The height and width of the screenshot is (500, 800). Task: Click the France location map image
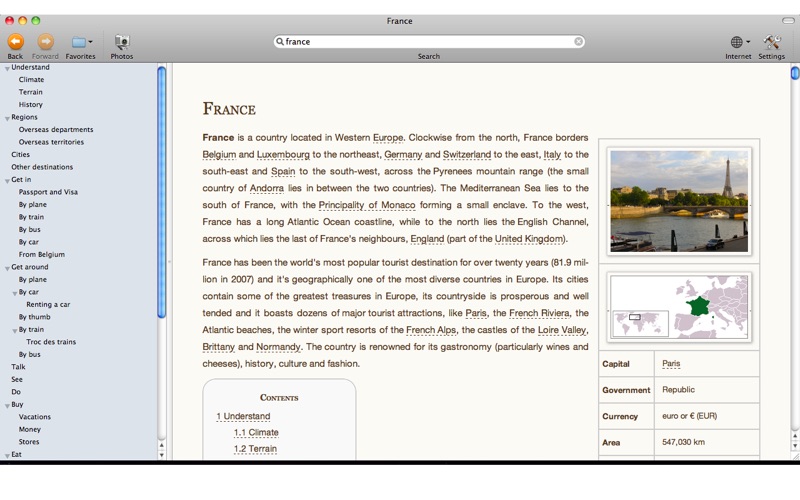coord(679,307)
